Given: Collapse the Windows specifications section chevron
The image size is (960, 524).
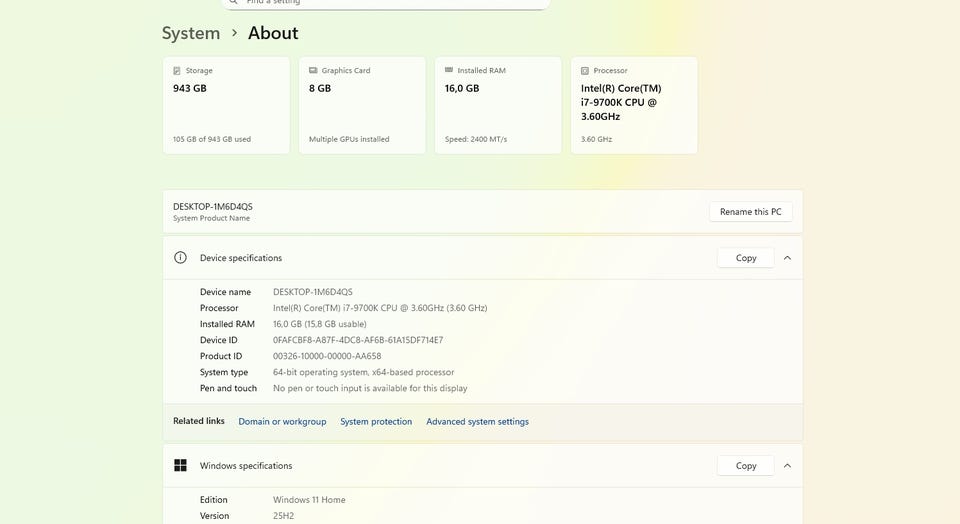Looking at the screenshot, I should pyautogui.click(x=787, y=466).
